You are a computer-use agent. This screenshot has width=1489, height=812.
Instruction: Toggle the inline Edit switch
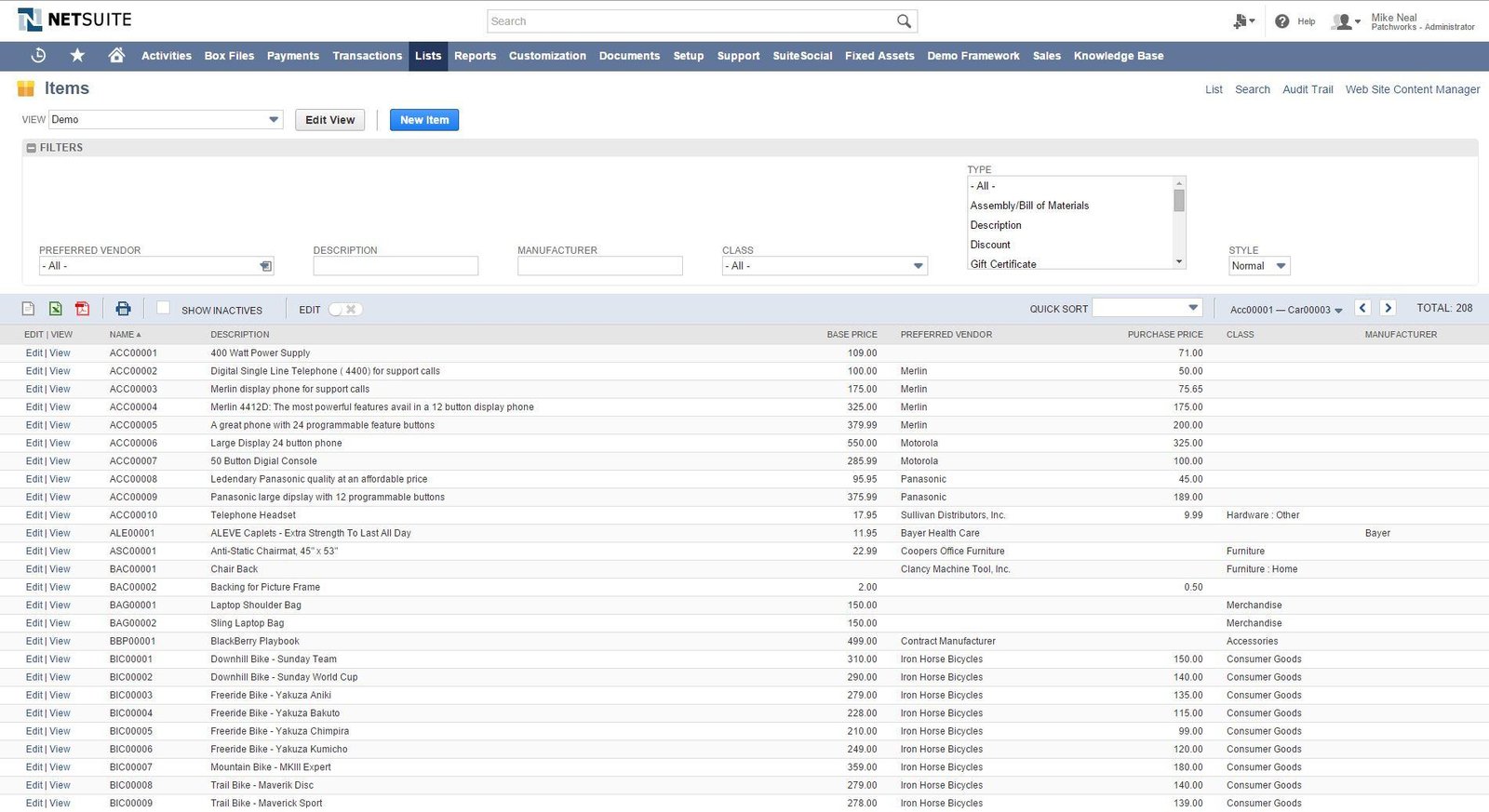[345, 310]
